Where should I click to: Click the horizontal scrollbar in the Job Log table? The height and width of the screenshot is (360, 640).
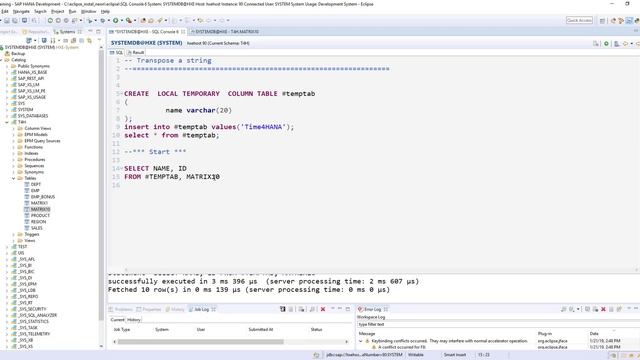200,342
